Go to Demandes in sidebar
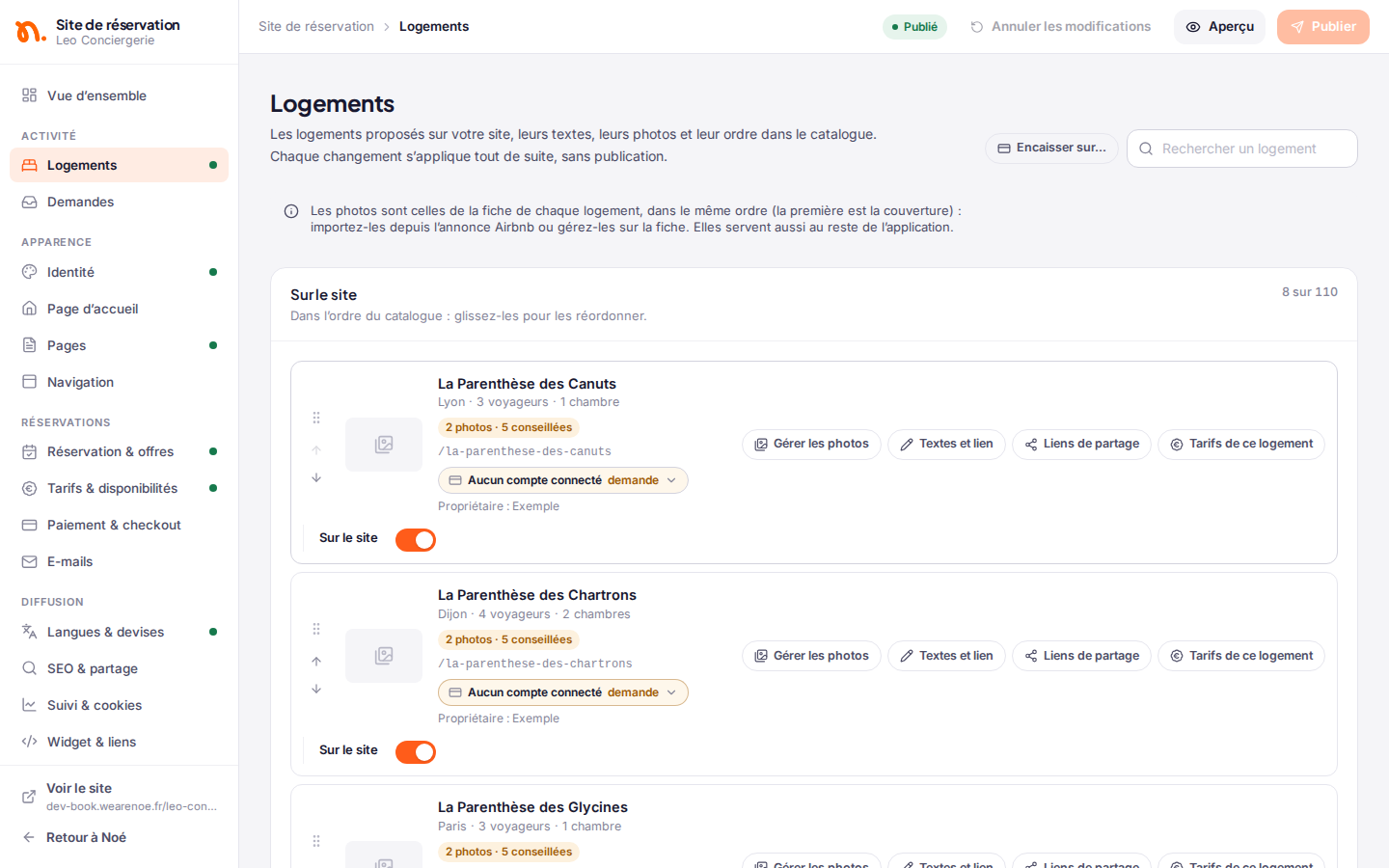The image size is (1389, 868). pyautogui.click(x=119, y=202)
